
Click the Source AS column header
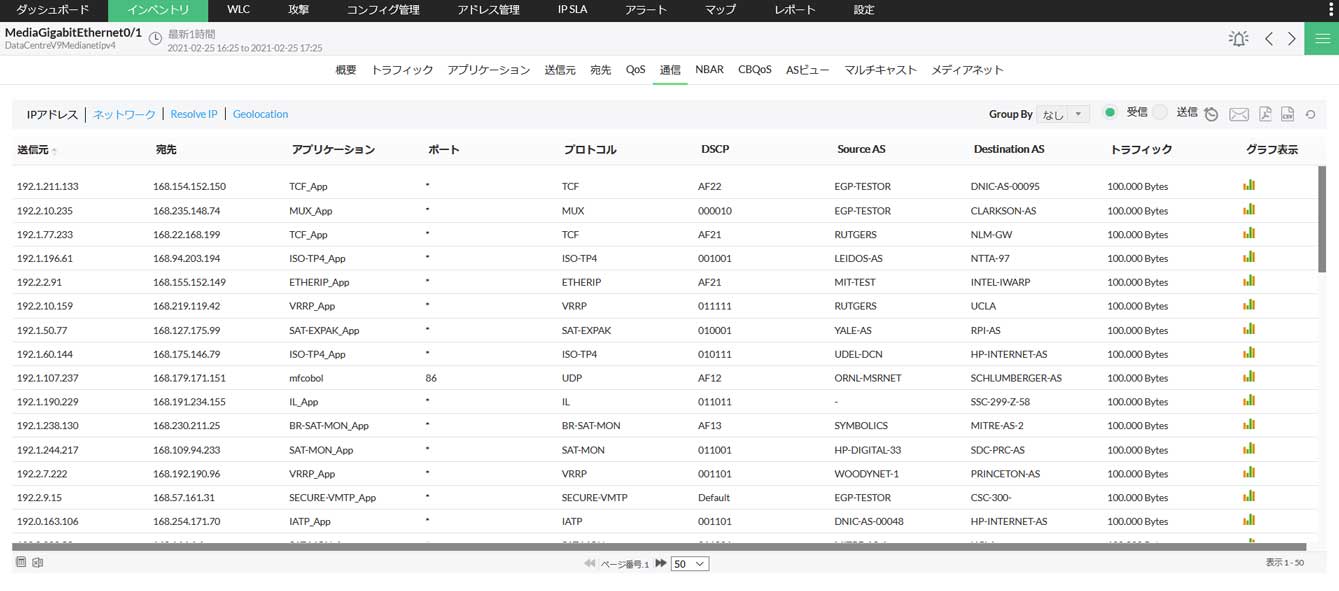pyautogui.click(x=861, y=150)
